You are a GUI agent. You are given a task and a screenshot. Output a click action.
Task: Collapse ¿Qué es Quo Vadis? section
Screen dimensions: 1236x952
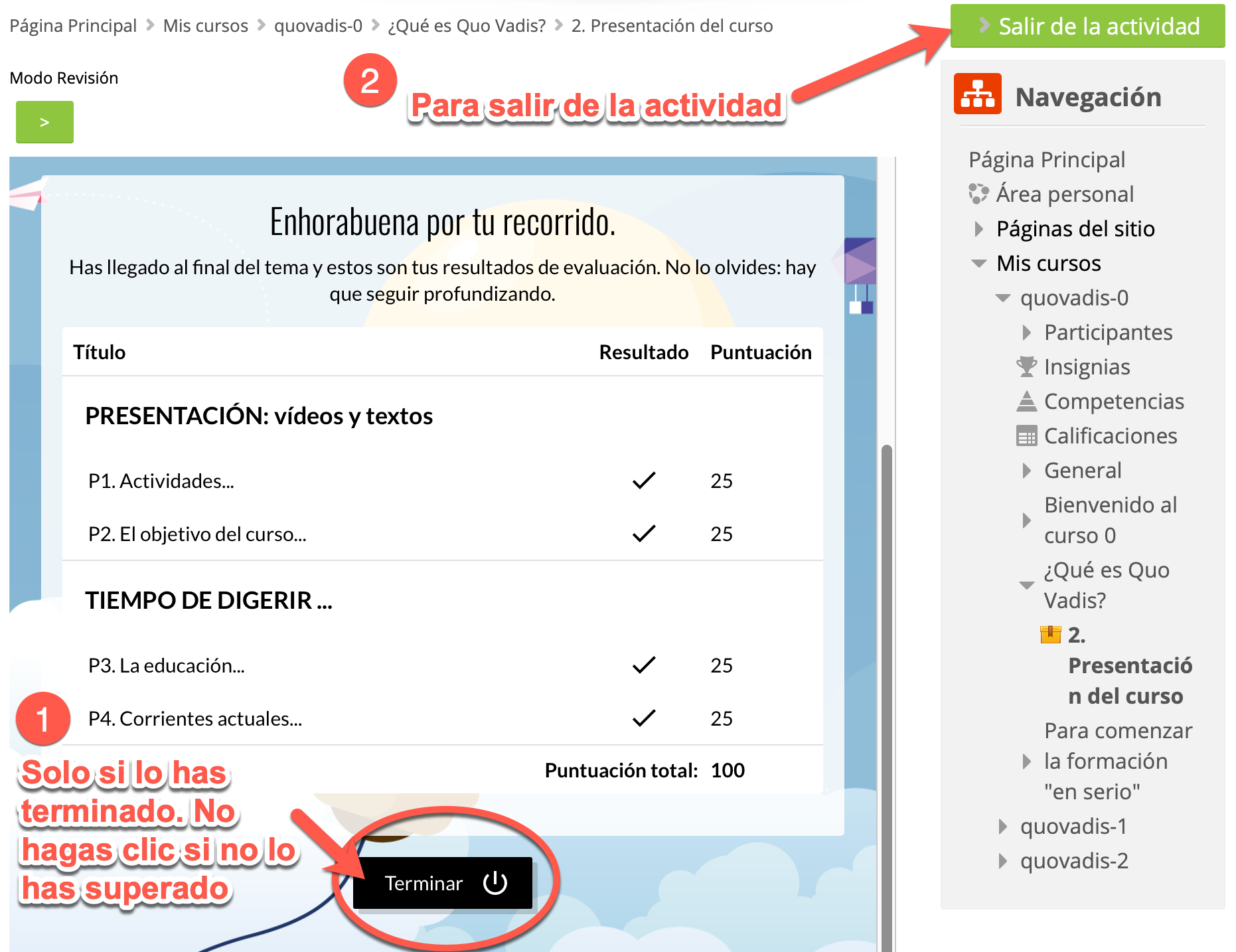click(1027, 585)
